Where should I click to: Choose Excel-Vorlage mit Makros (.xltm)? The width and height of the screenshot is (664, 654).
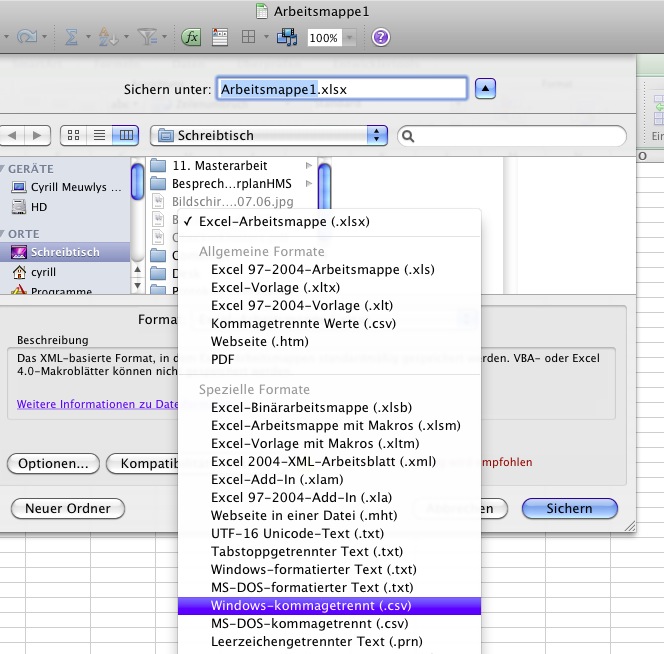[329, 443]
